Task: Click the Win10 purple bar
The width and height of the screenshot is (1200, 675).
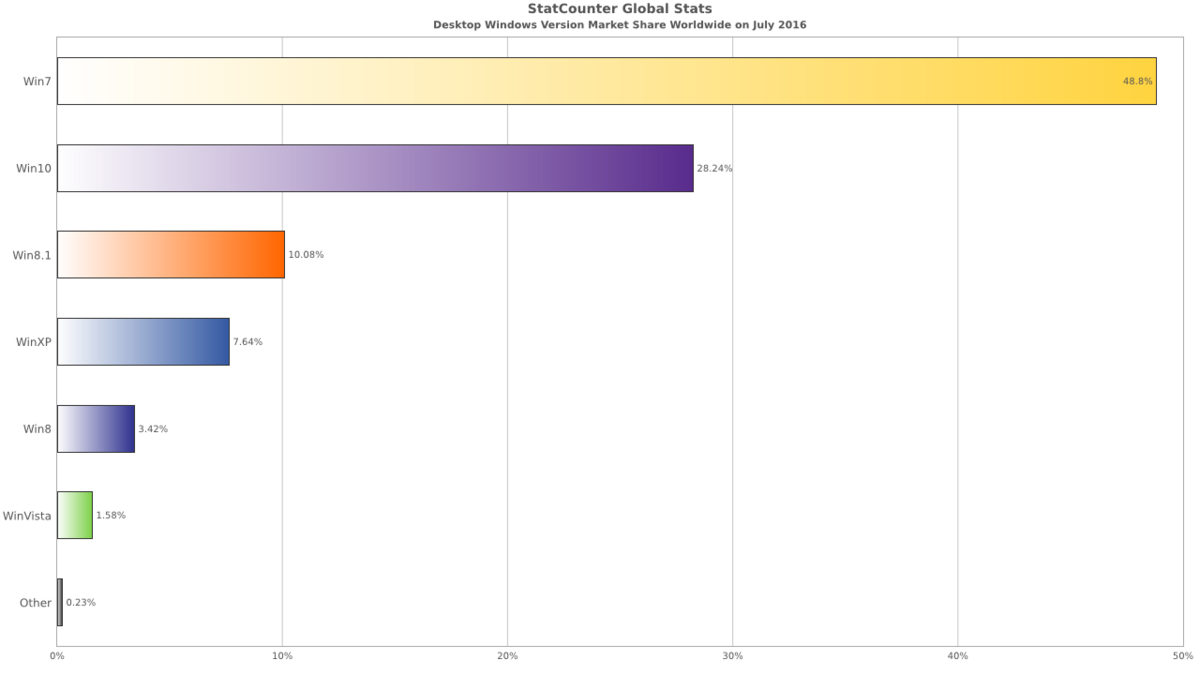Action: [x=375, y=168]
